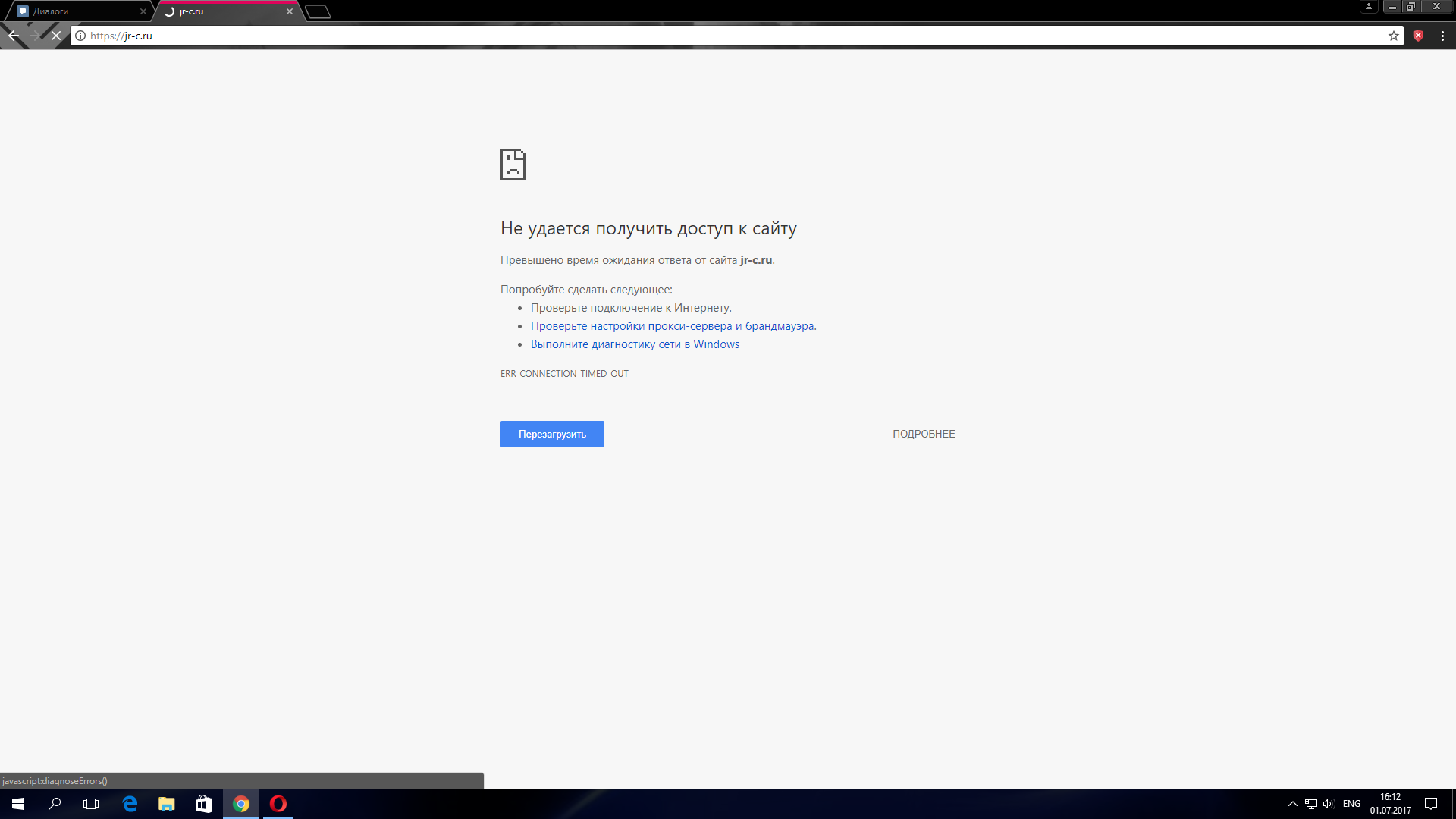Close the jr-c.ru tab

[x=289, y=11]
